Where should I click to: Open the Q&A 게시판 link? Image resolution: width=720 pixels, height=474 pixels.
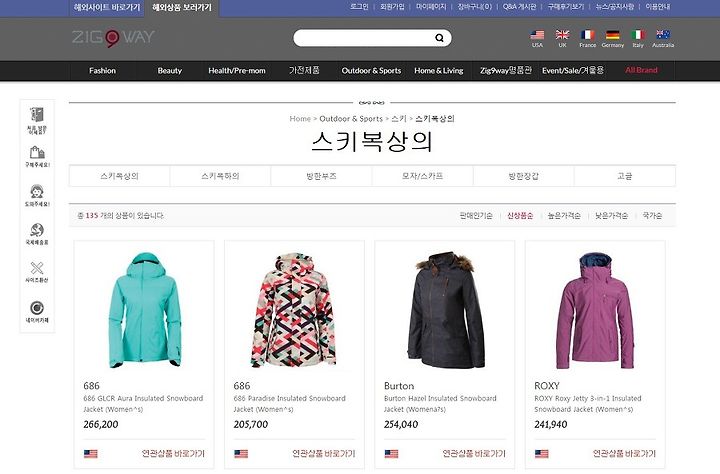click(519, 7)
